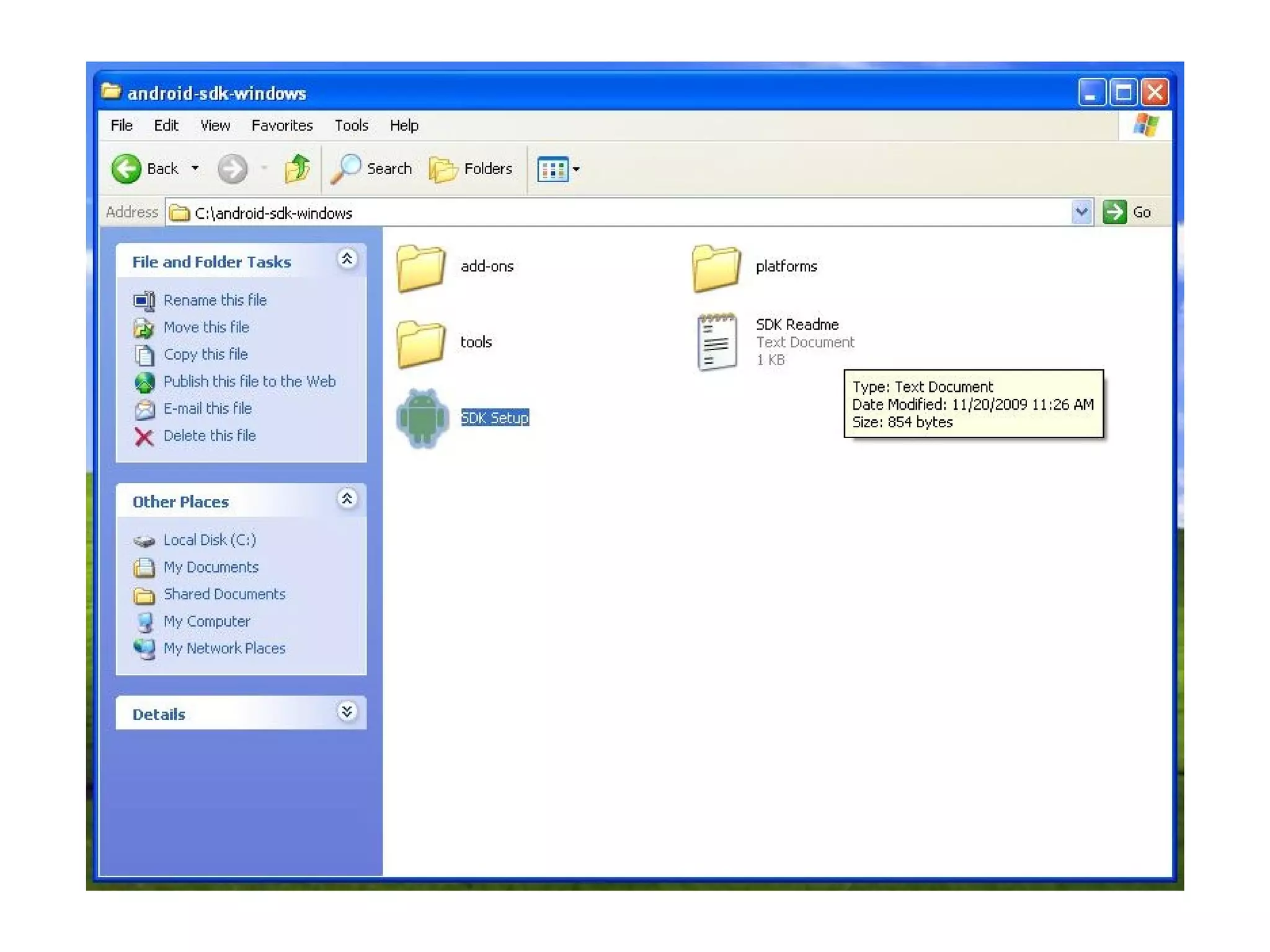1270x952 pixels.
Task: Click the Delete this file link
Action: [210, 436]
